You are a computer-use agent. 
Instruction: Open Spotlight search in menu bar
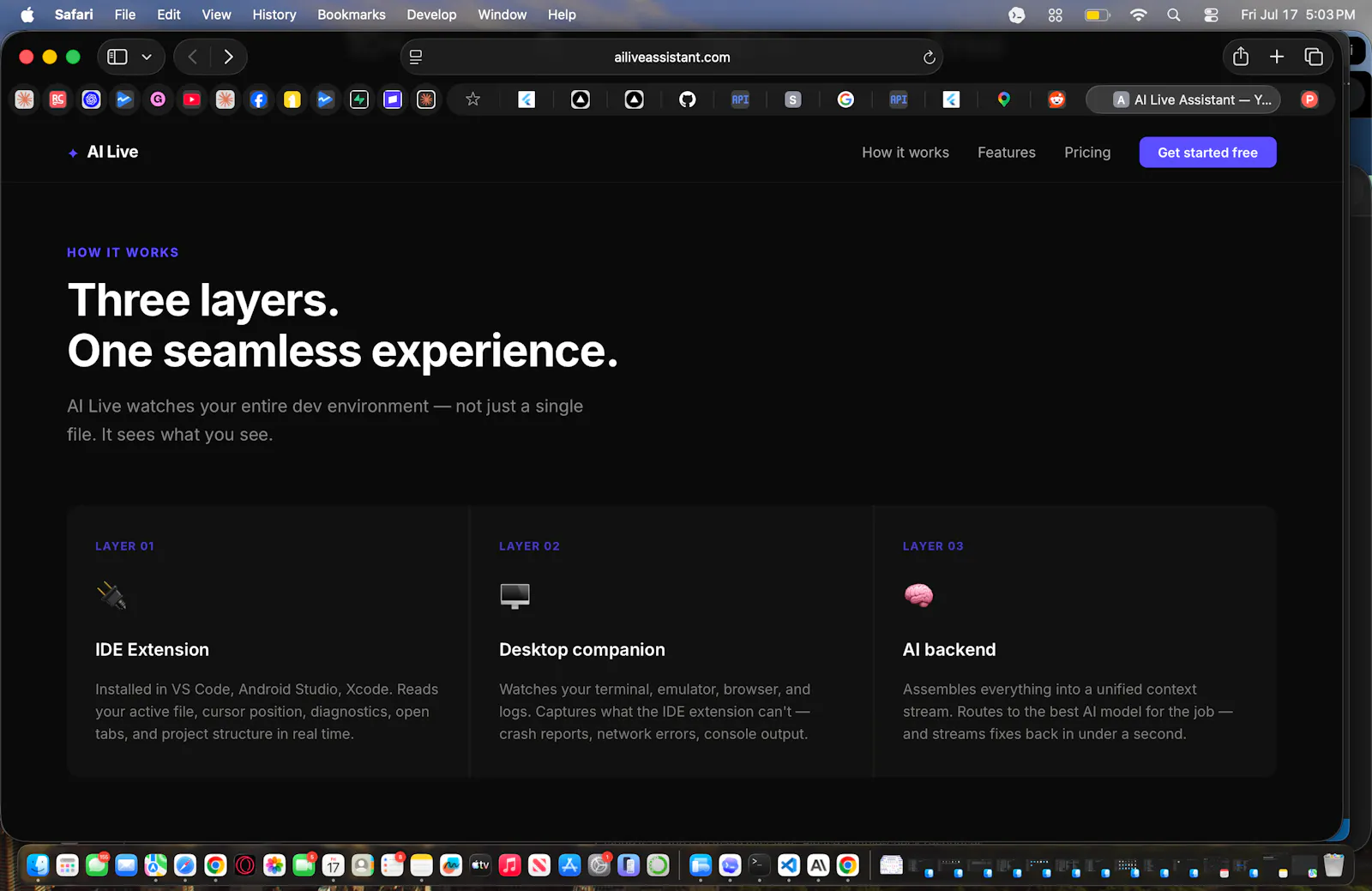coord(1174,15)
